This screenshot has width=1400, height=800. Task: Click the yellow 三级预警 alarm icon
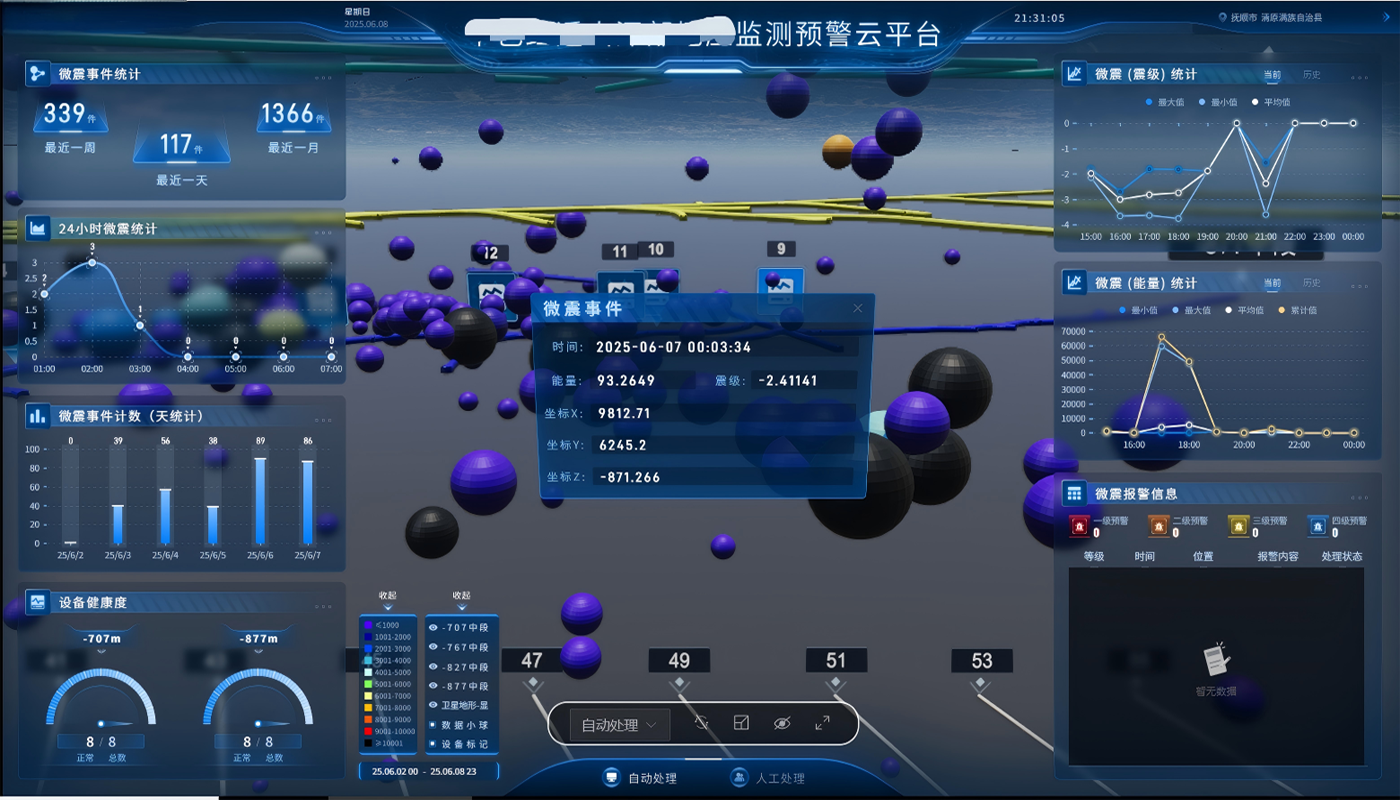pyautogui.click(x=1238, y=526)
